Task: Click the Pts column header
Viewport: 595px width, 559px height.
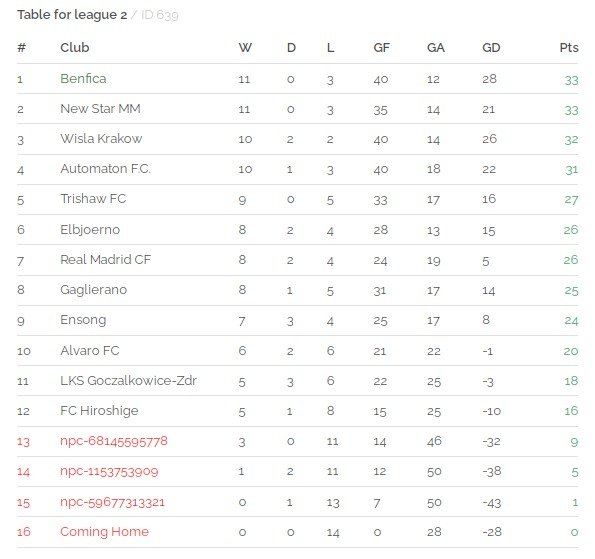Action: (x=569, y=48)
